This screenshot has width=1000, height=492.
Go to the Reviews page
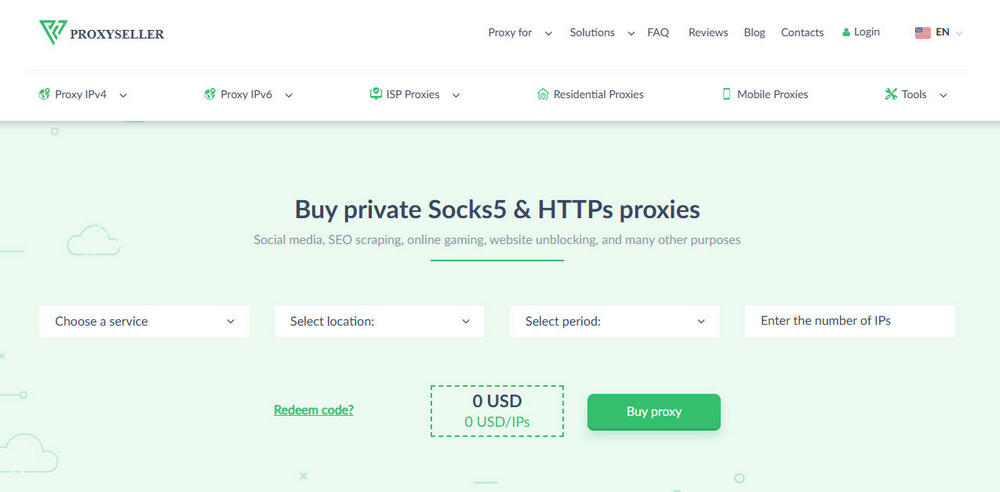pos(708,33)
